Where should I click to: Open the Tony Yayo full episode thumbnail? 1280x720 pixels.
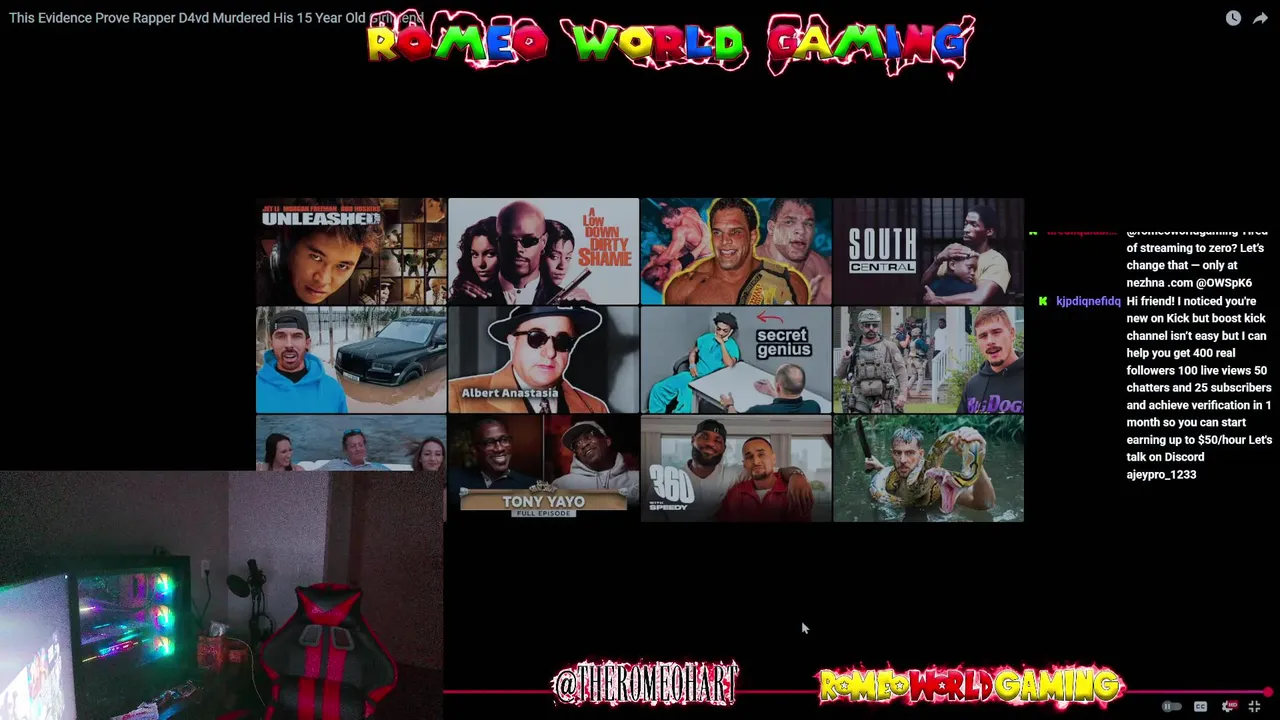coord(543,468)
